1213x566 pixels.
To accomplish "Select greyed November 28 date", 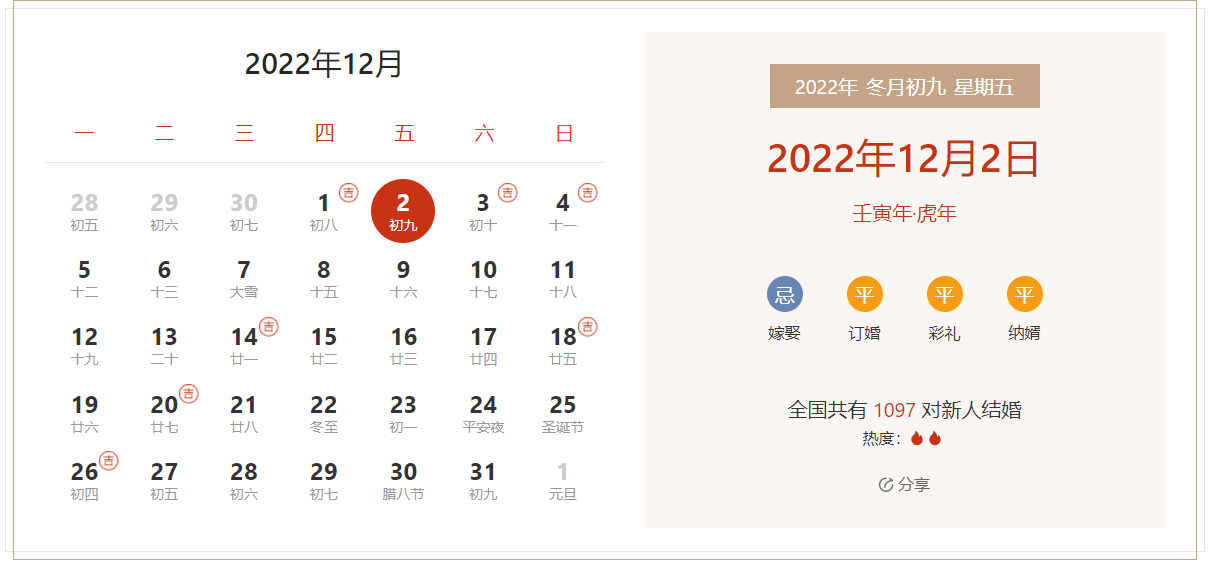I will click(84, 212).
